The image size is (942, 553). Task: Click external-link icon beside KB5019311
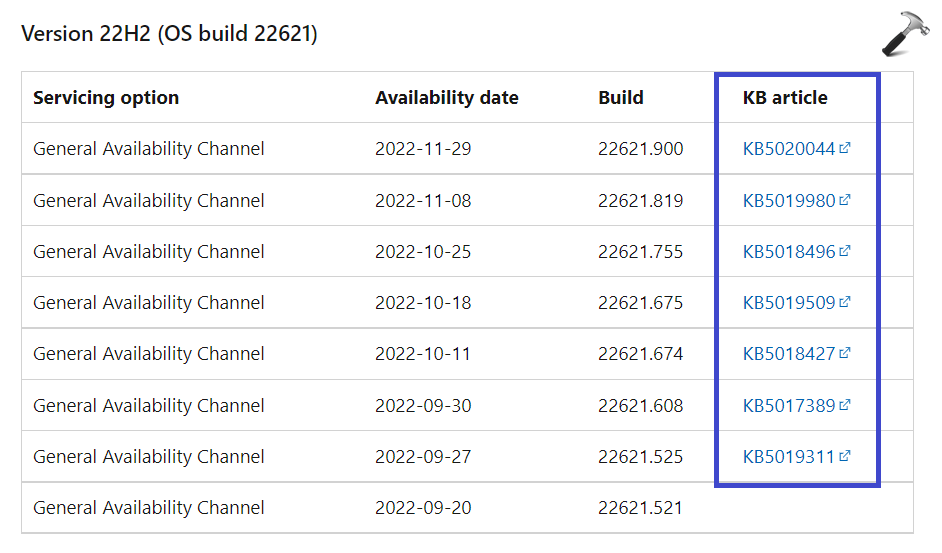click(x=845, y=456)
